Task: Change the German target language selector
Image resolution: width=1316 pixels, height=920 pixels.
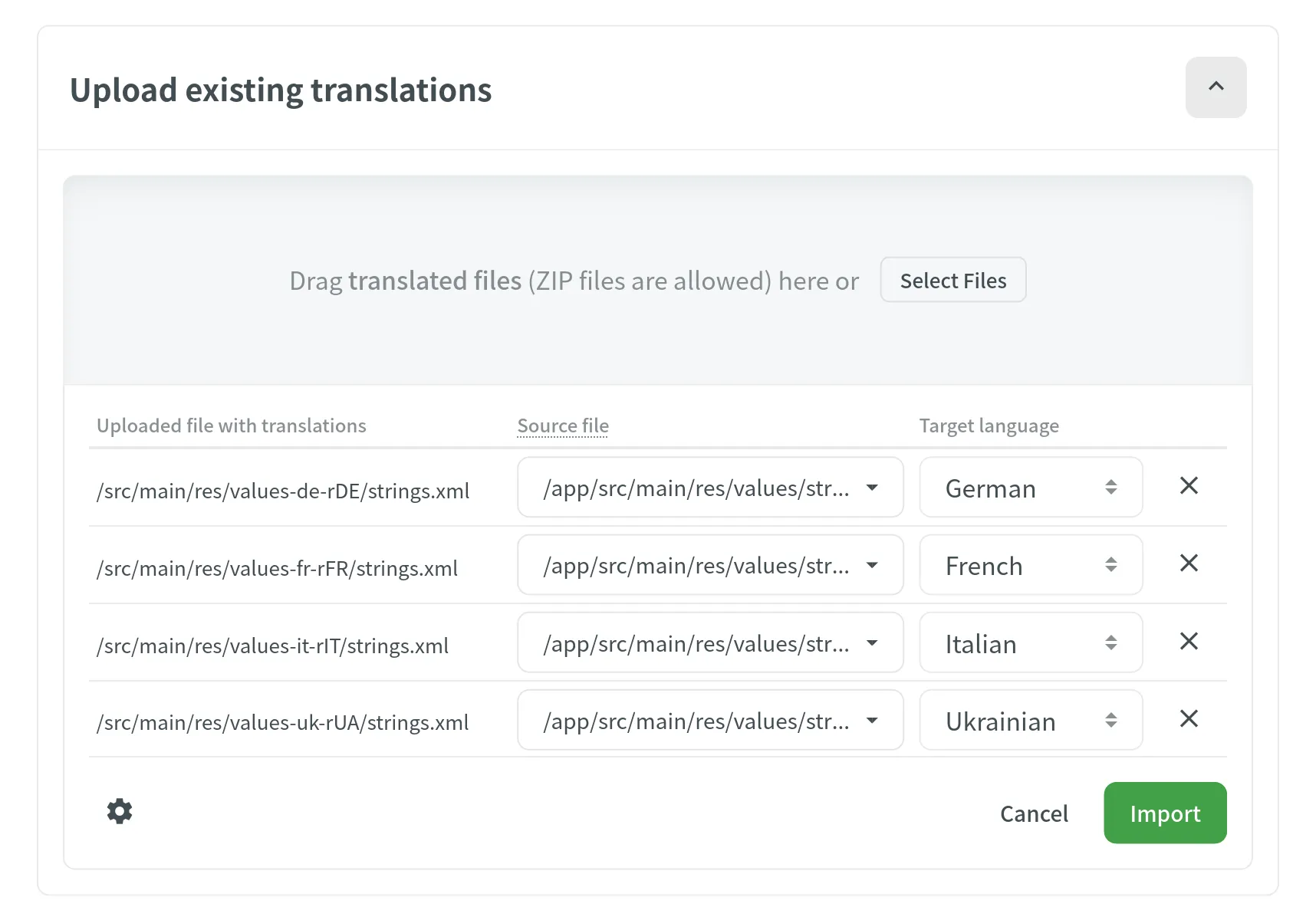Action: click(x=1031, y=488)
